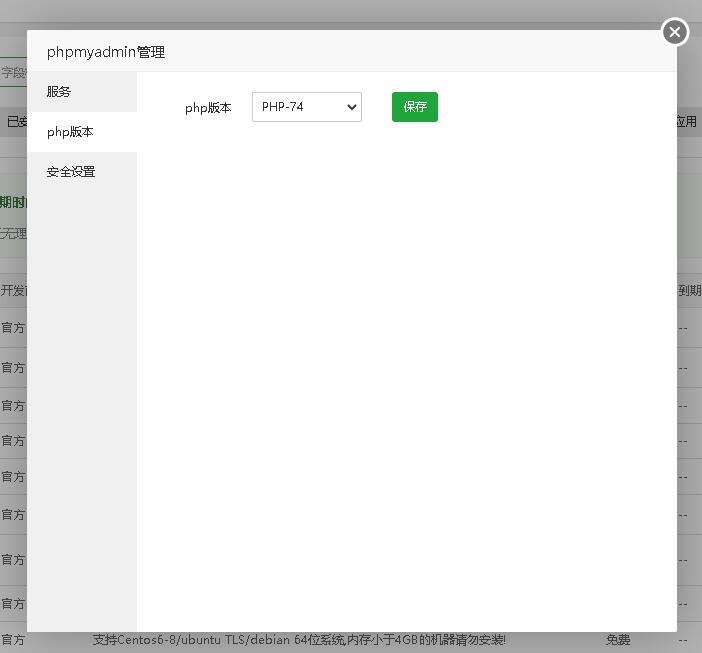Click the 免费 text in background row

pyautogui.click(x=618, y=640)
